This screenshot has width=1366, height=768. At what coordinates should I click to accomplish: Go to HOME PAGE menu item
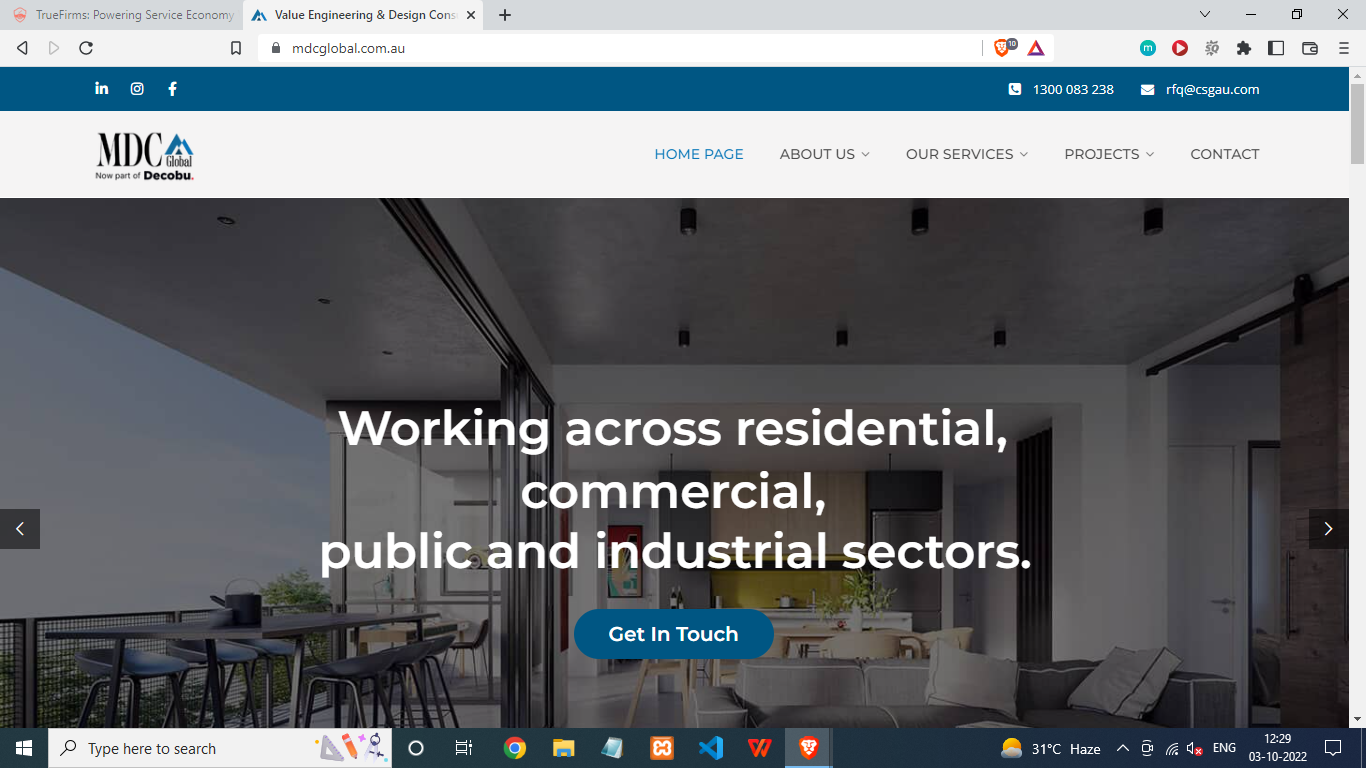click(x=699, y=154)
